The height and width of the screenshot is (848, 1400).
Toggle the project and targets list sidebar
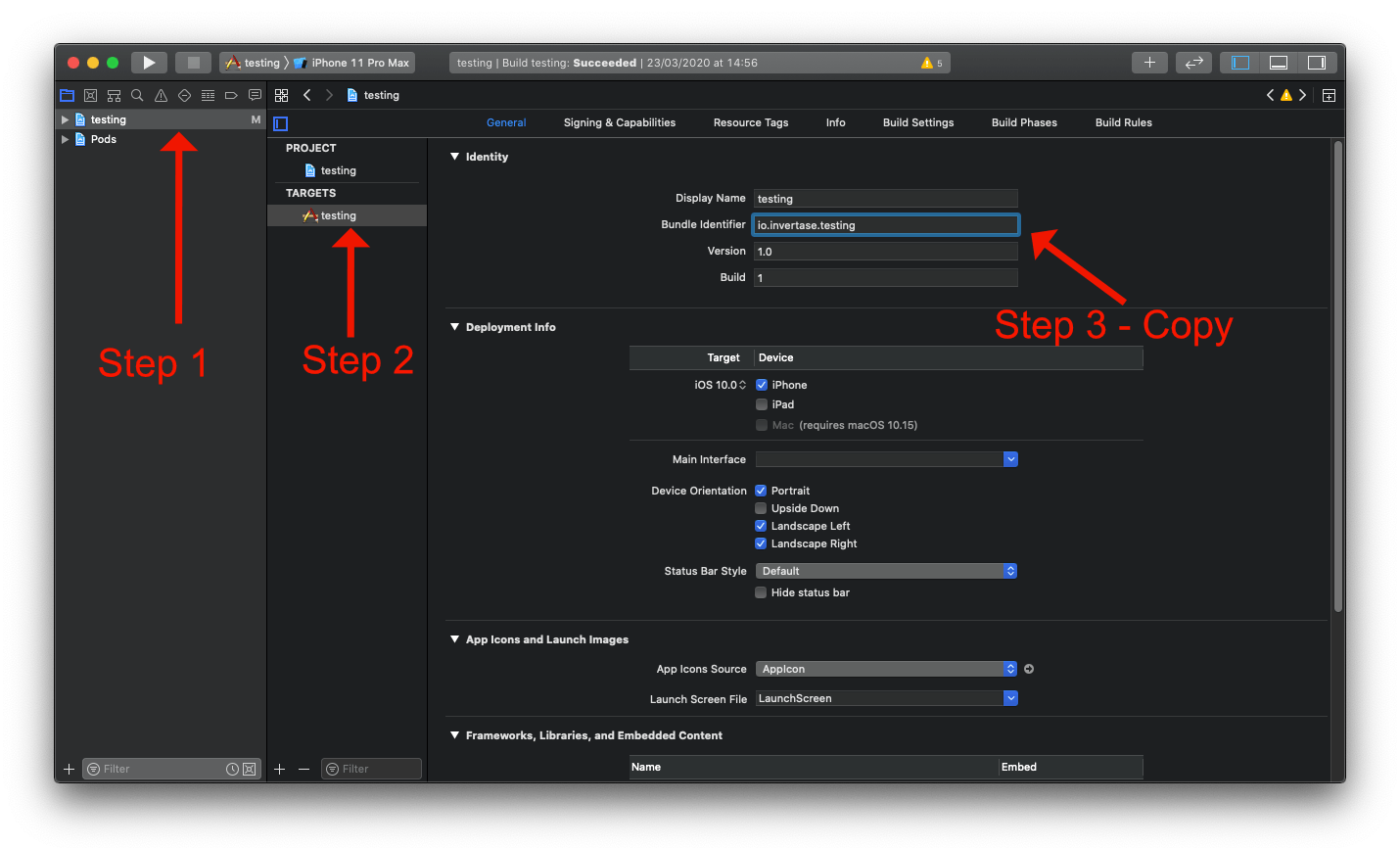(x=281, y=123)
